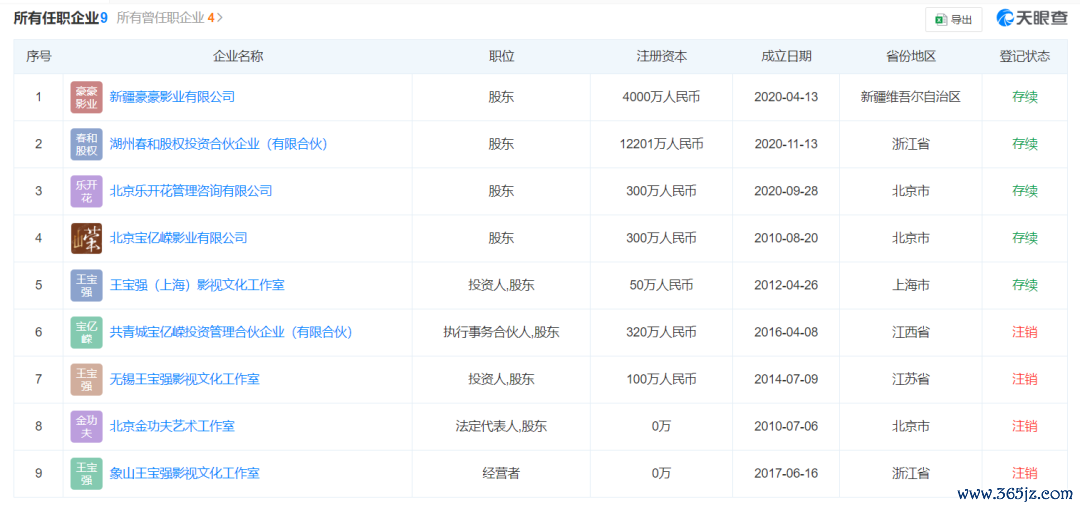This screenshot has width=1080, height=509.
Task: Open the 所有曾任职企业 tab
Action: pyautogui.click(x=165, y=18)
